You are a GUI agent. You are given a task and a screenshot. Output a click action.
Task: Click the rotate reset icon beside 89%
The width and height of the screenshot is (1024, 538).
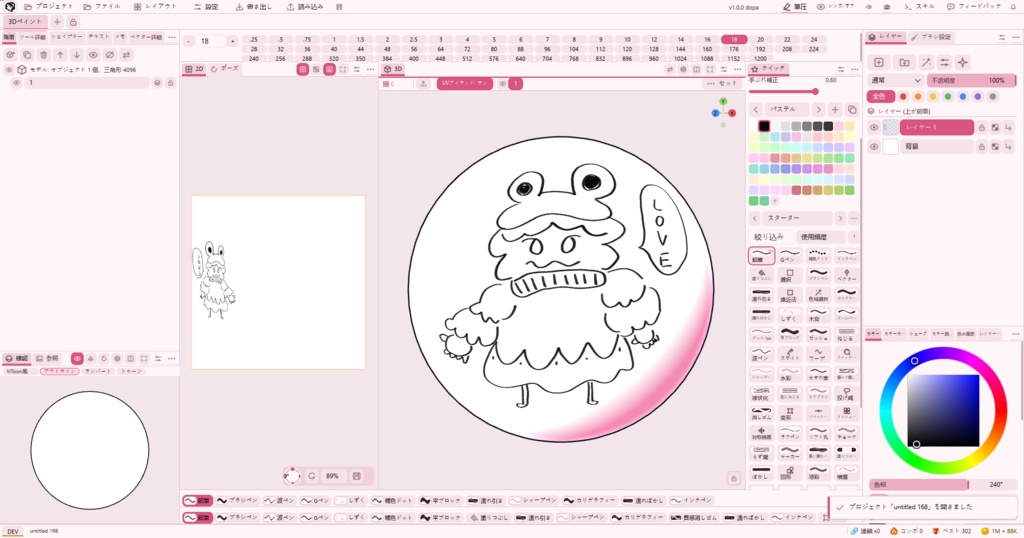(x=312, y=476)
